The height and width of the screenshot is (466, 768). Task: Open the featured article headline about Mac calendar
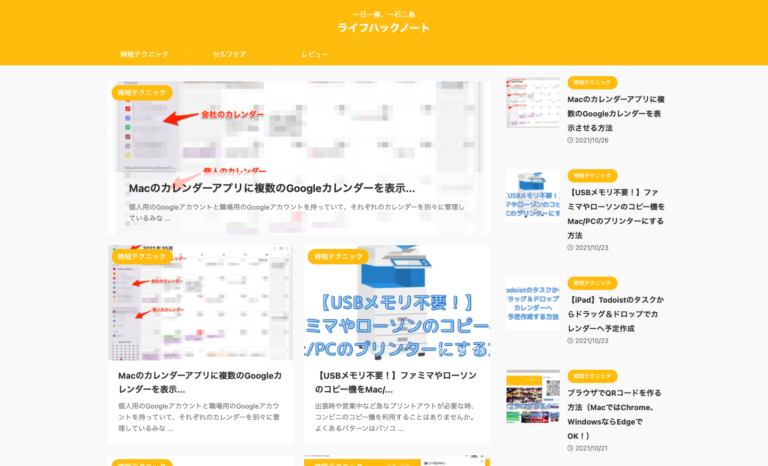(271, 187)
